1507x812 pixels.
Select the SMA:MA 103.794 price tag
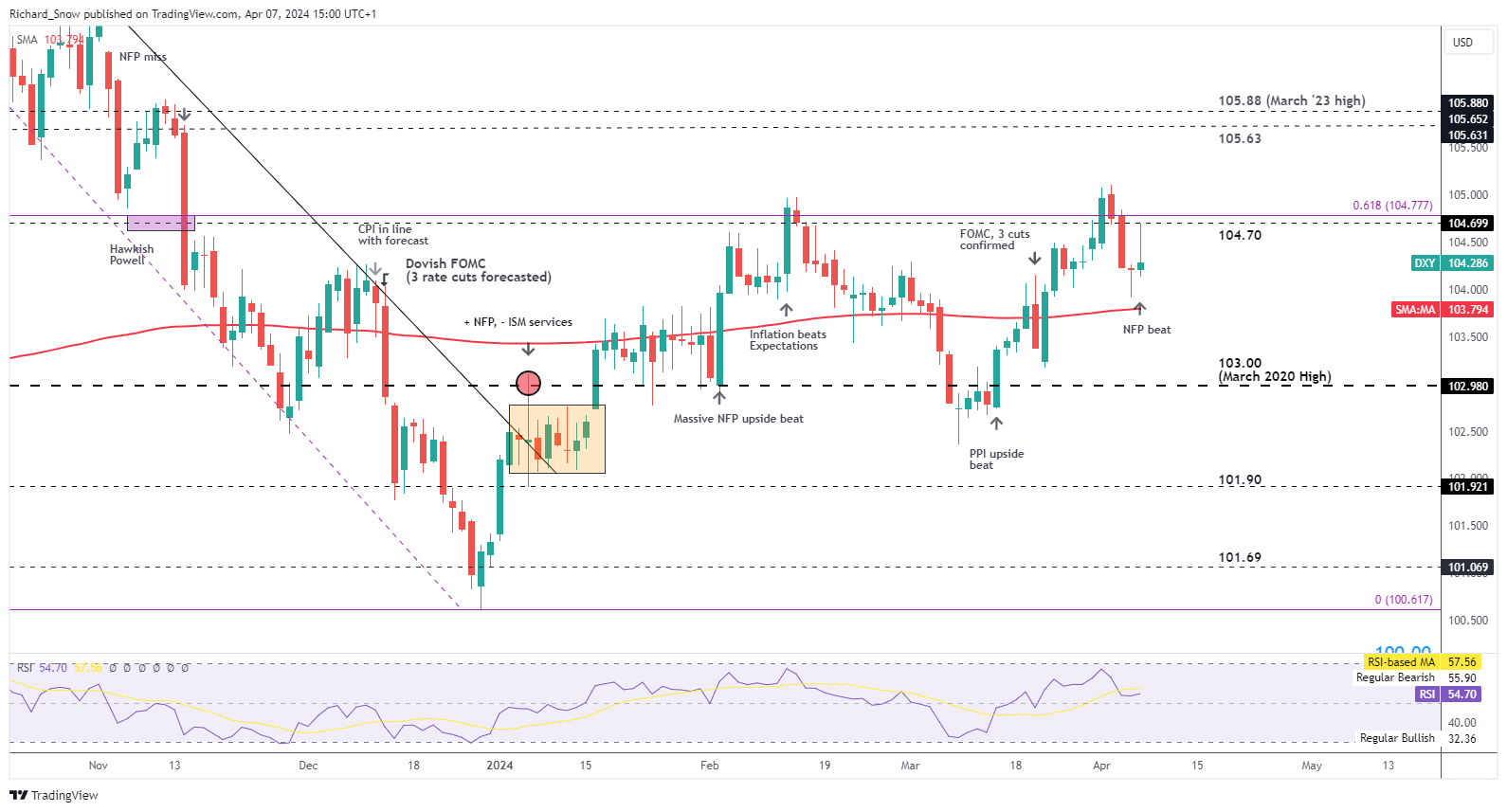[x=1443, y=310]
